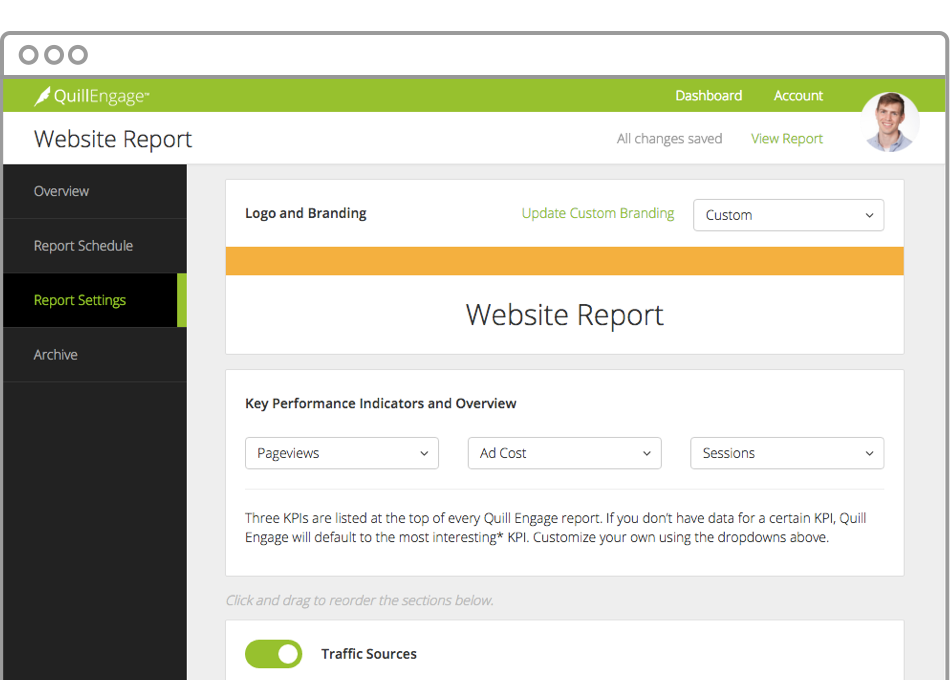950x680 pixels.
Task: Open the Ad Cost KPI dropdown
Action: (564, 453)
